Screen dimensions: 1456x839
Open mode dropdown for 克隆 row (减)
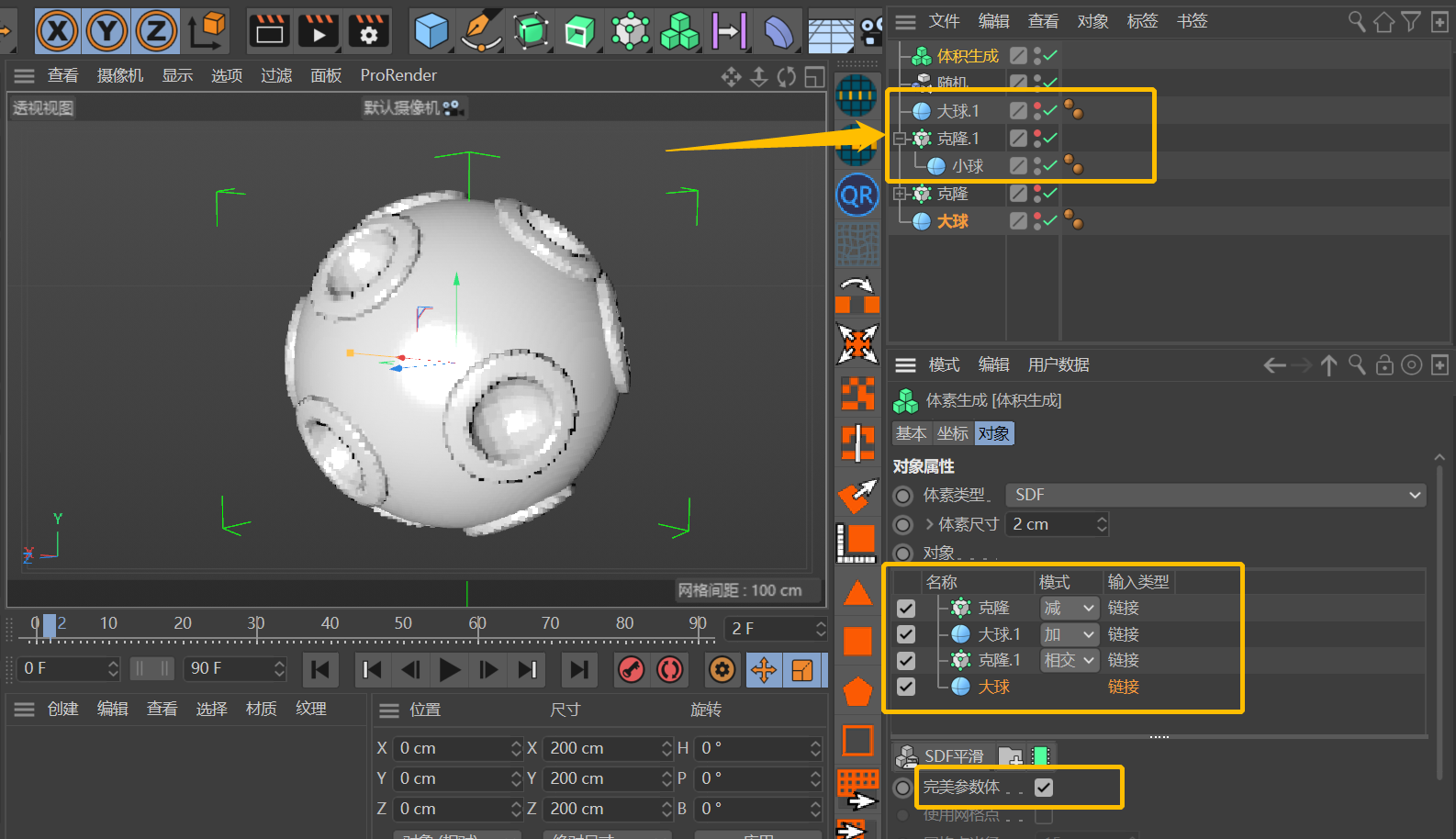[1070, 608]
